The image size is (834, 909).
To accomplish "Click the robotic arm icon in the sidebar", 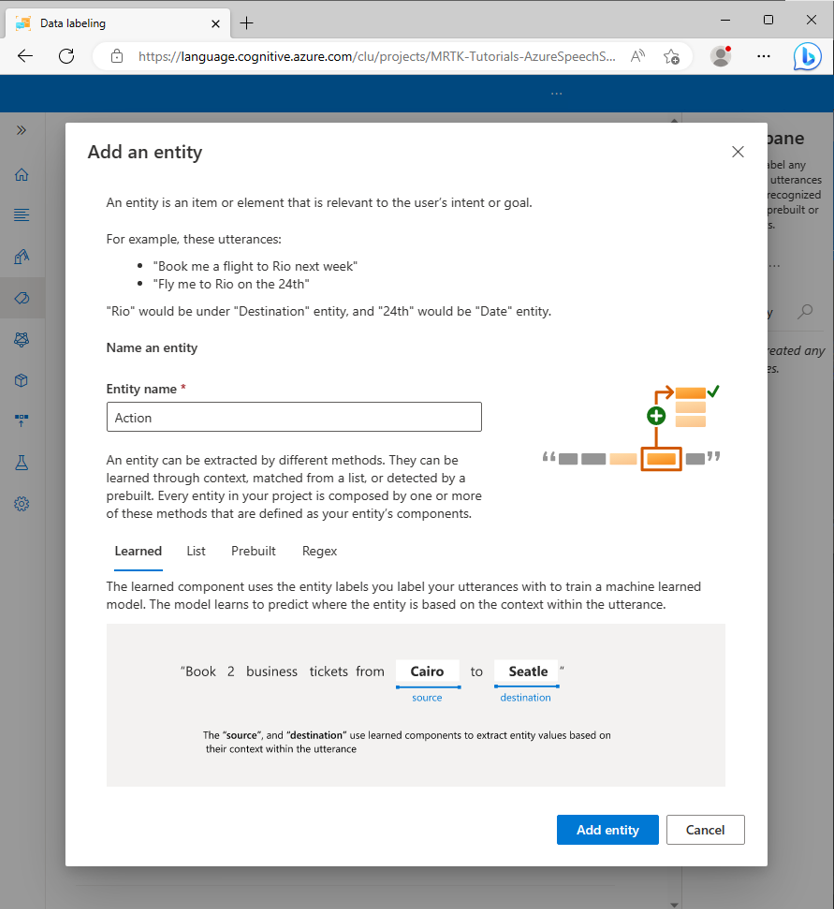I will 21,257.
